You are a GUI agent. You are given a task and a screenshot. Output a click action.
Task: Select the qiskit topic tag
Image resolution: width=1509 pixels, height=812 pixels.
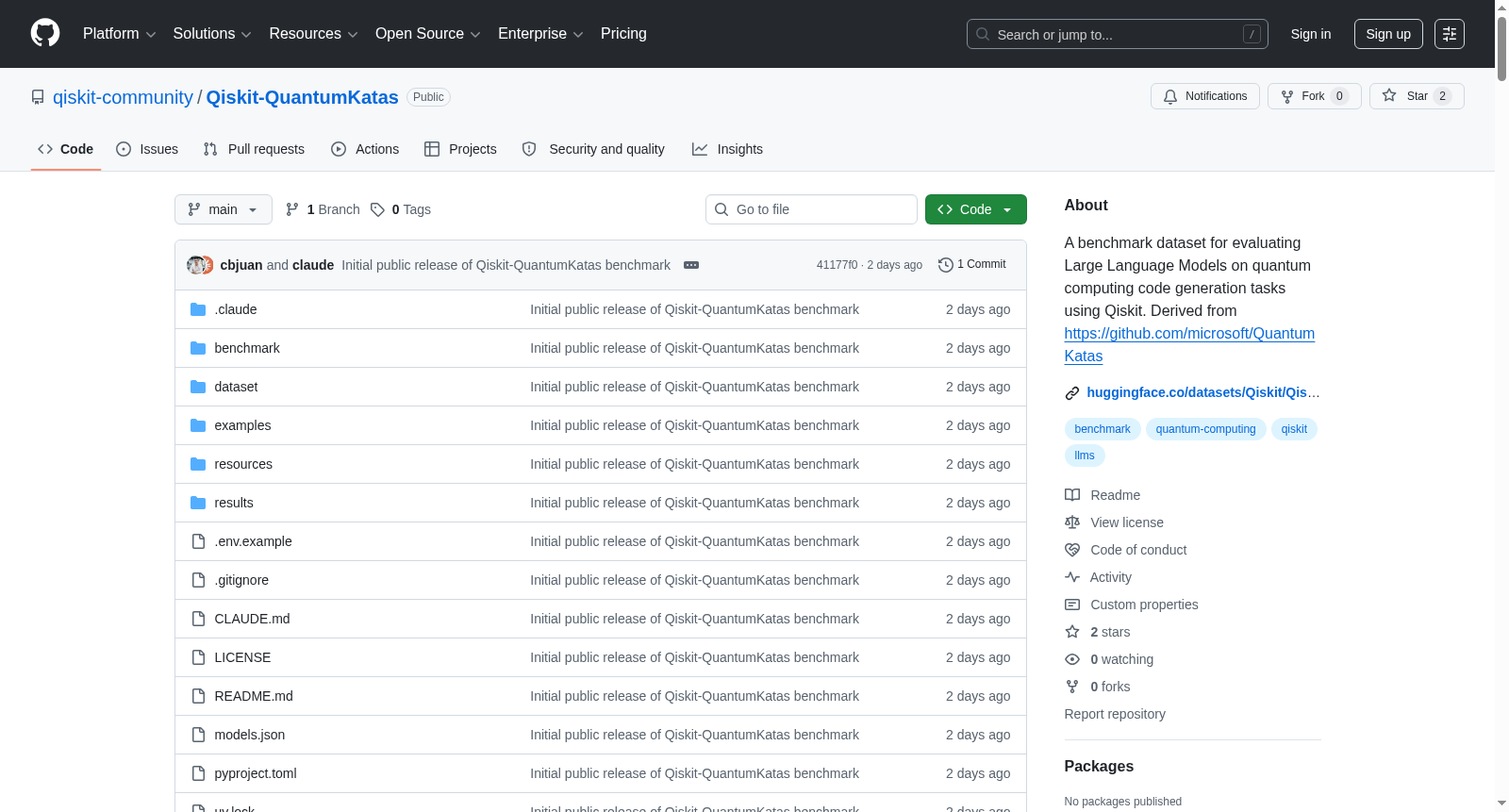pos(1294,429)
